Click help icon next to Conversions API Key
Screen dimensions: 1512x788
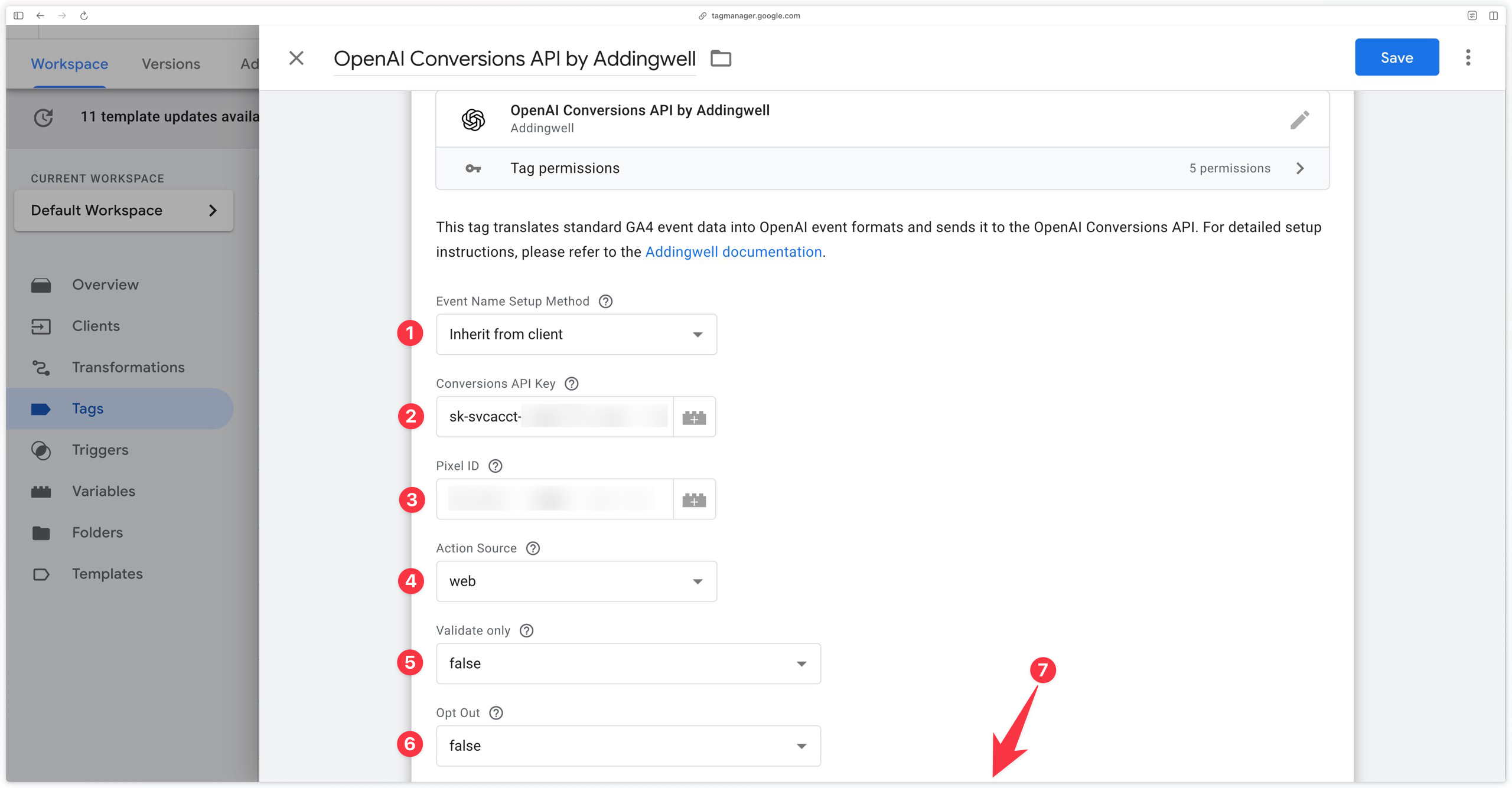click(571, 384)
